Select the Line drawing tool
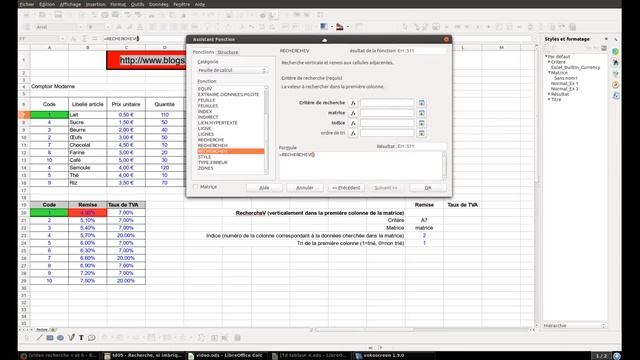Viewport: 640px width, 360px height. point(39,338)
